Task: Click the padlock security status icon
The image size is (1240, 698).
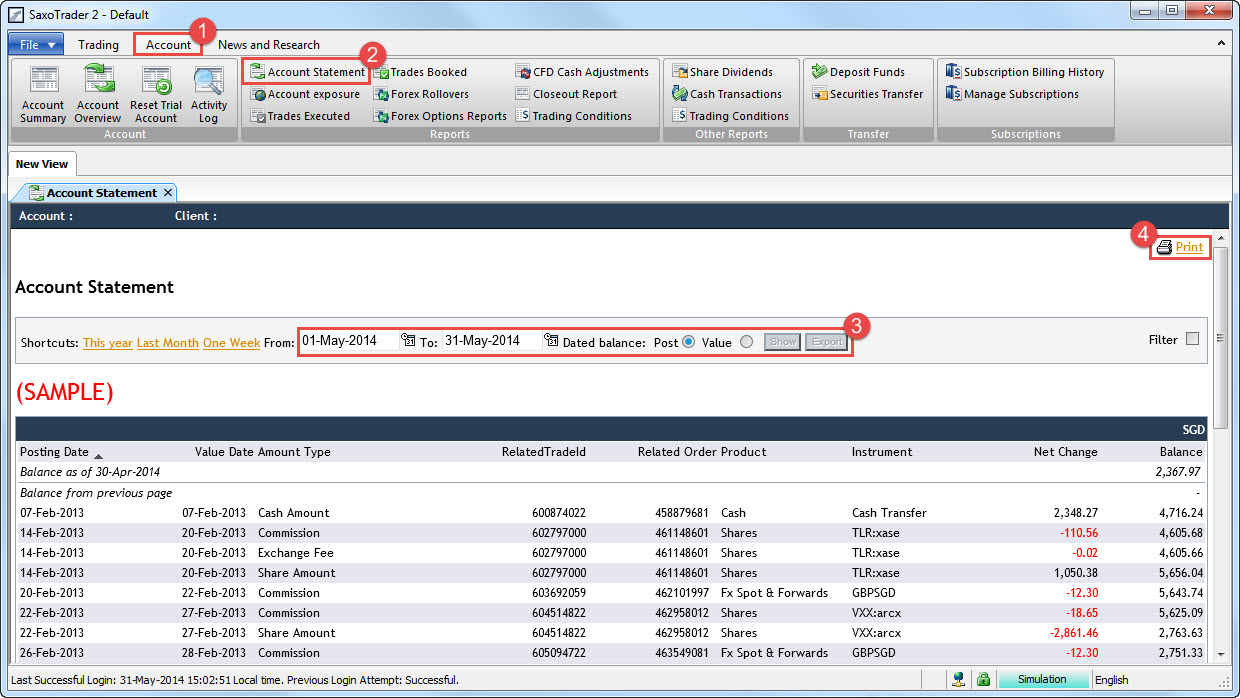Action: (x=983, y=680)
